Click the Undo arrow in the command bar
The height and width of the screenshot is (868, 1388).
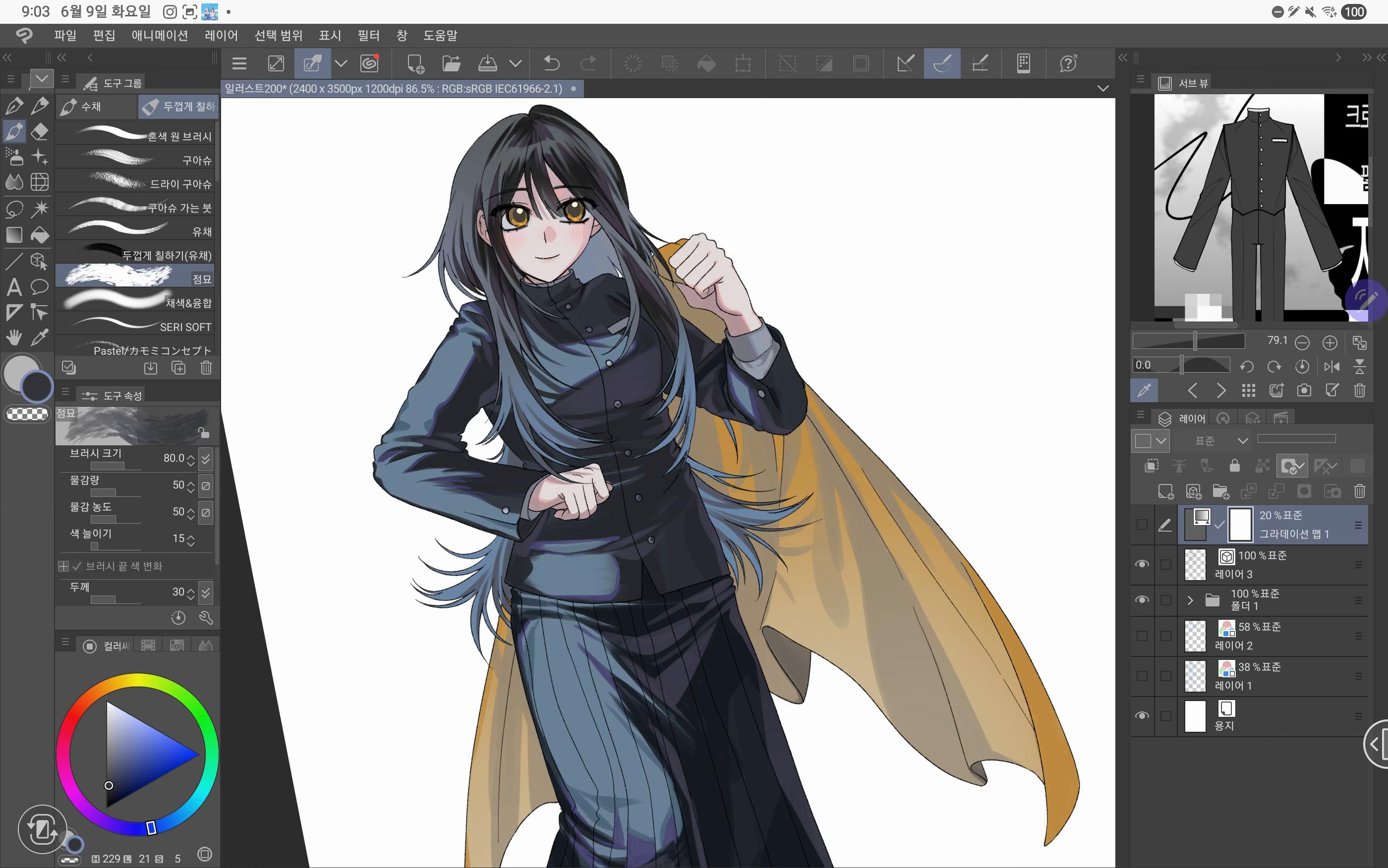click(551, 63)
